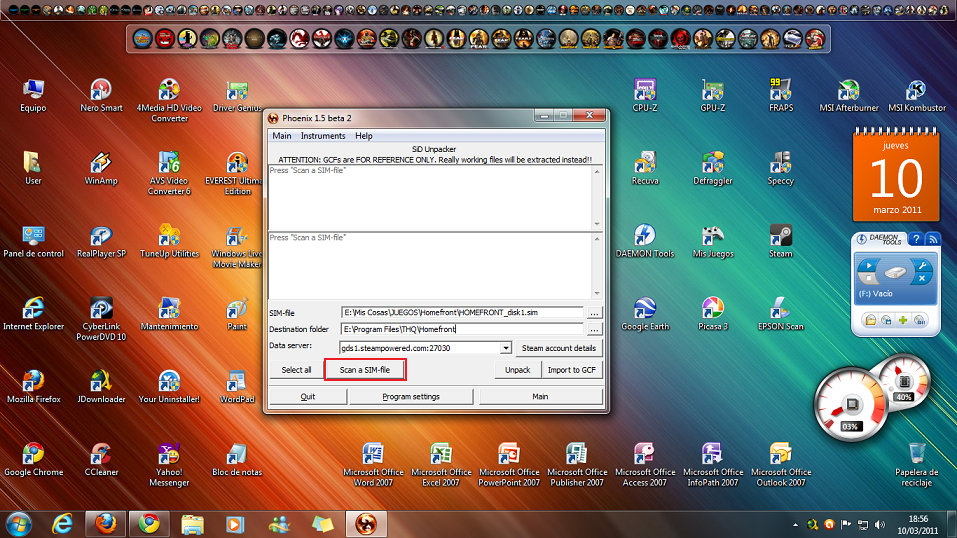This screenshot has height=538, width=957.
Task: Select the EPSON Scan desktop icon
Action: click(781, 314)
